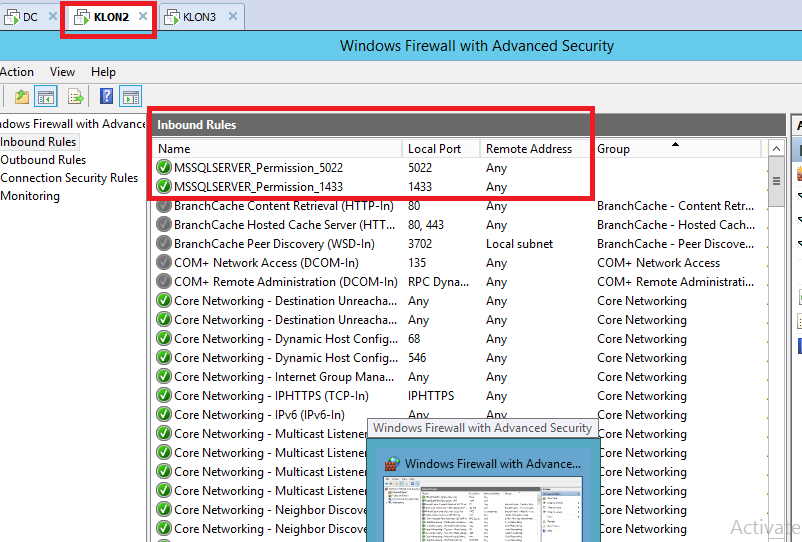
Task: Open the Help menu
Action: click(x=103, y=72)
